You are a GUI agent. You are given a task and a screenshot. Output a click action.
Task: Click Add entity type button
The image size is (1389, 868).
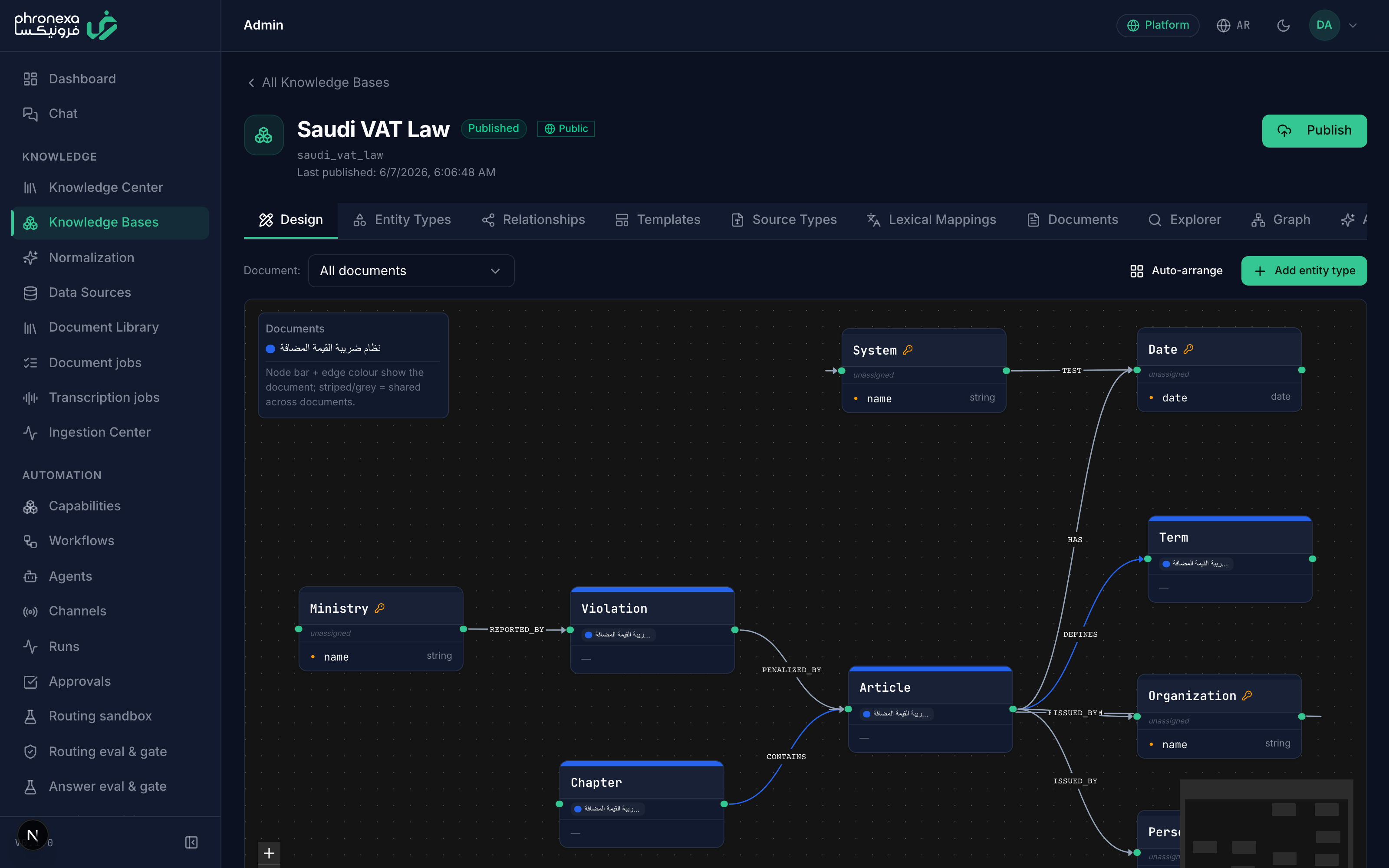[x=1304, y=271]
